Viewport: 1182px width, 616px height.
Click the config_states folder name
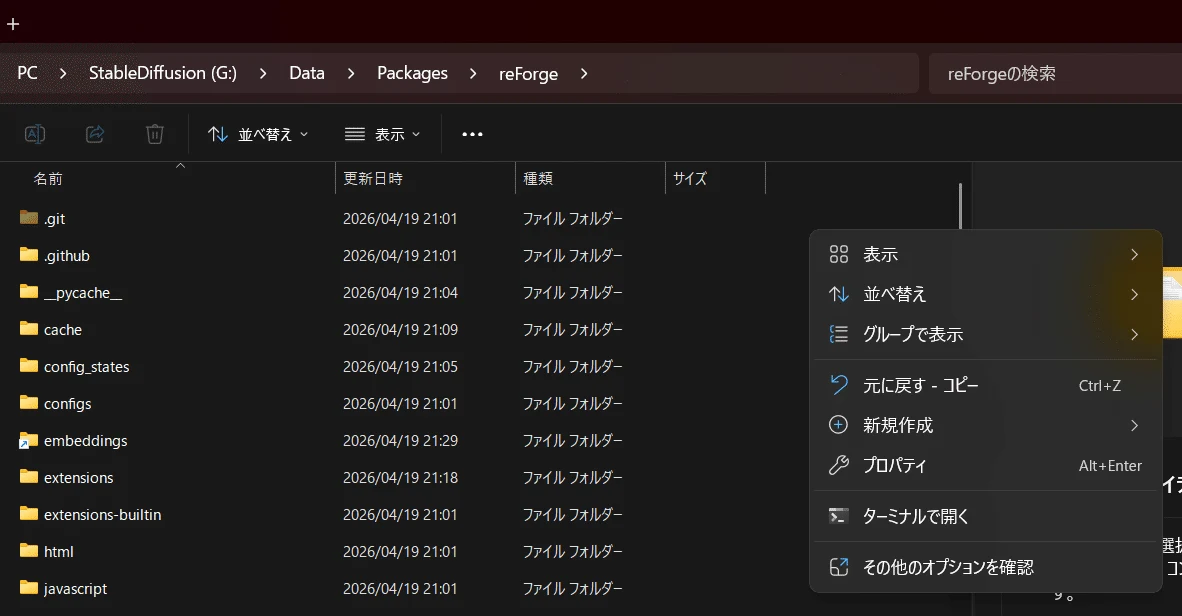(87, 367)
